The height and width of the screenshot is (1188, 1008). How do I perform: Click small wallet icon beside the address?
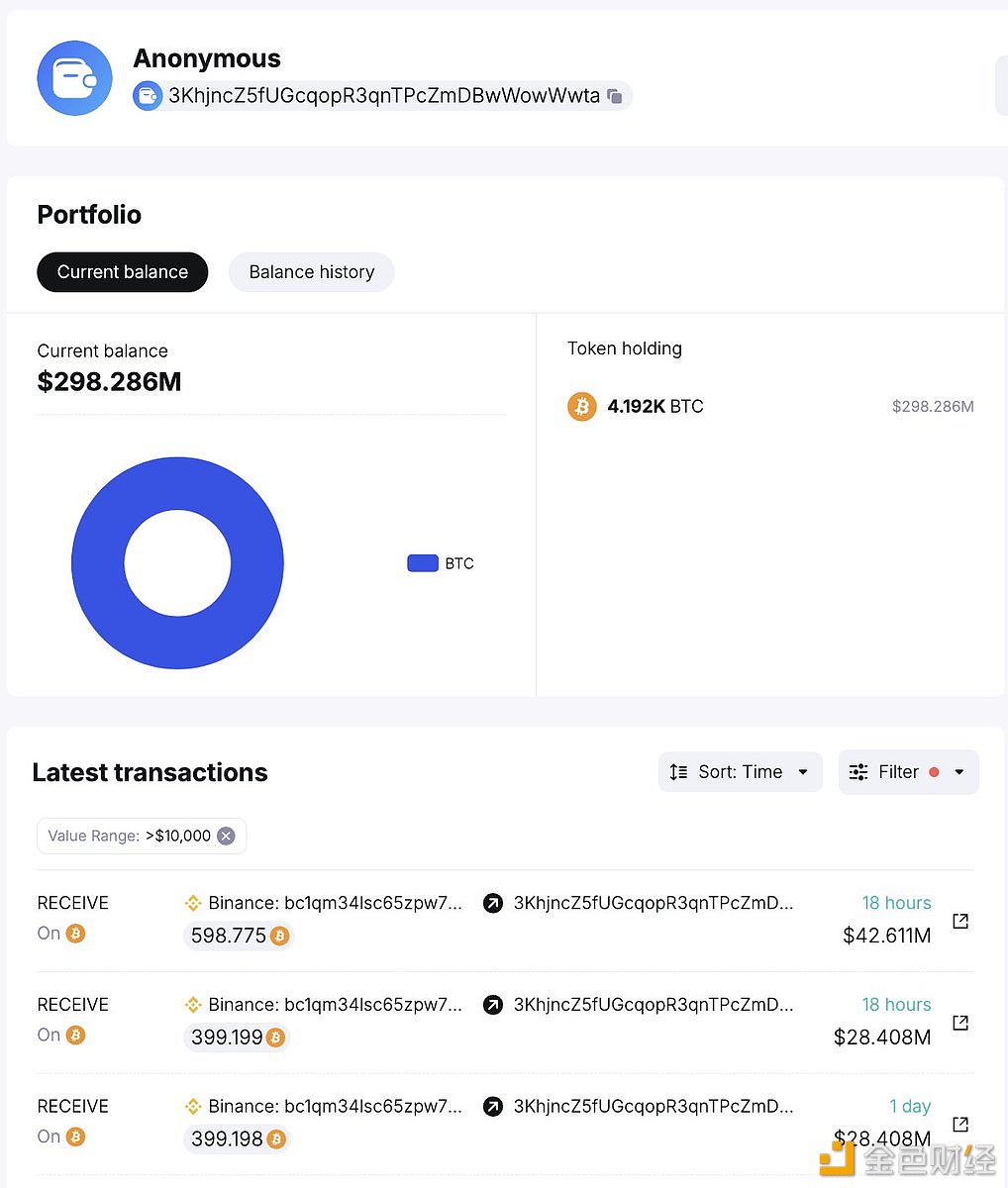(x=148, y=96)
